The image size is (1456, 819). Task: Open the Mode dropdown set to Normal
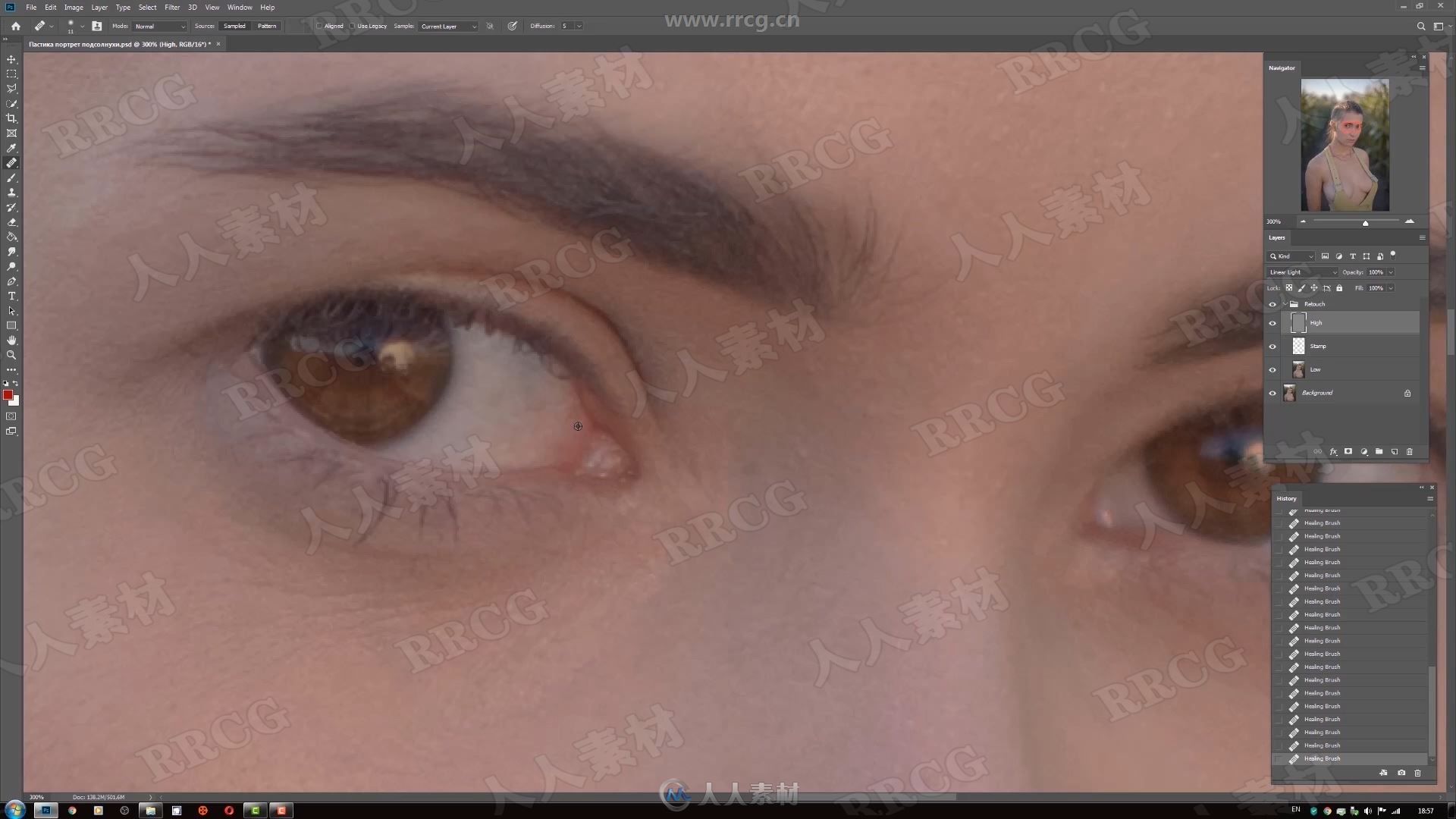click(159, 26)
